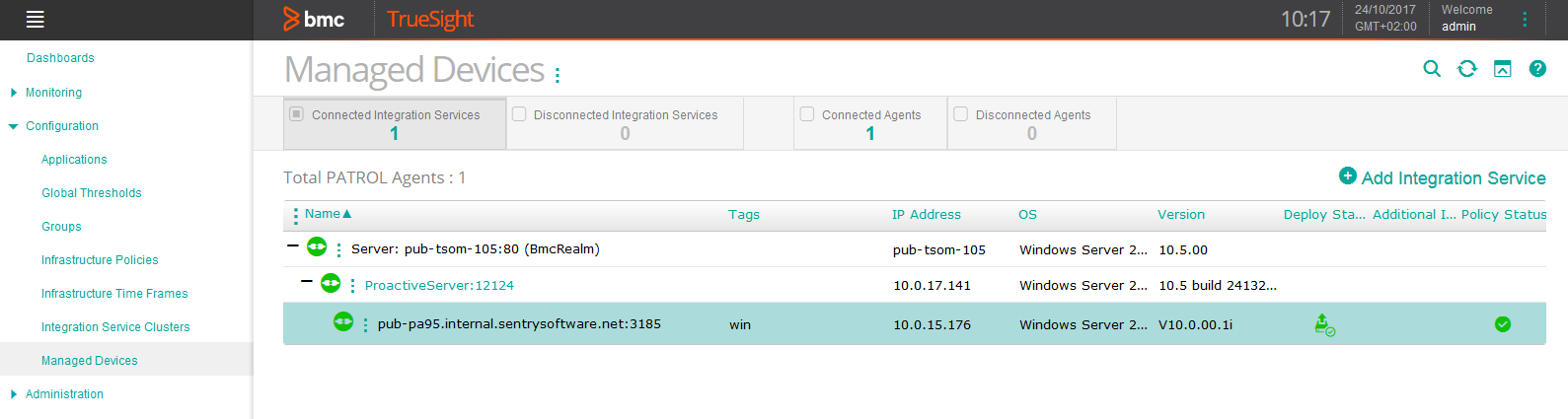Click the window panel icon beside refresh
Viewport: 1568px width, 419px height.
coord(1502,68)
